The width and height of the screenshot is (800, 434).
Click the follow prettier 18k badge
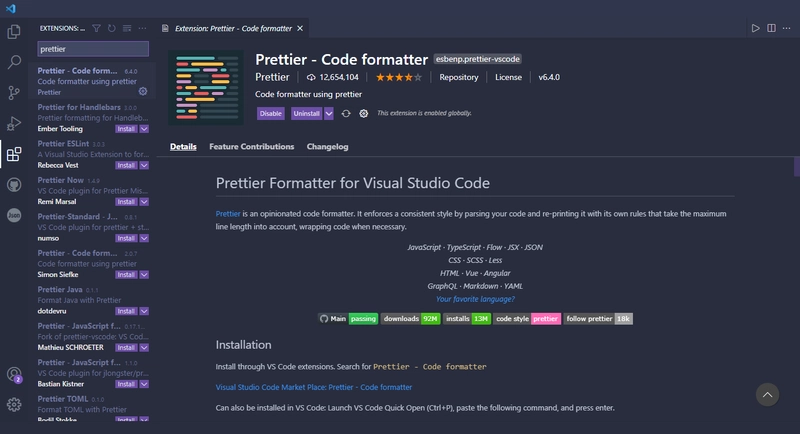[598, 319]
